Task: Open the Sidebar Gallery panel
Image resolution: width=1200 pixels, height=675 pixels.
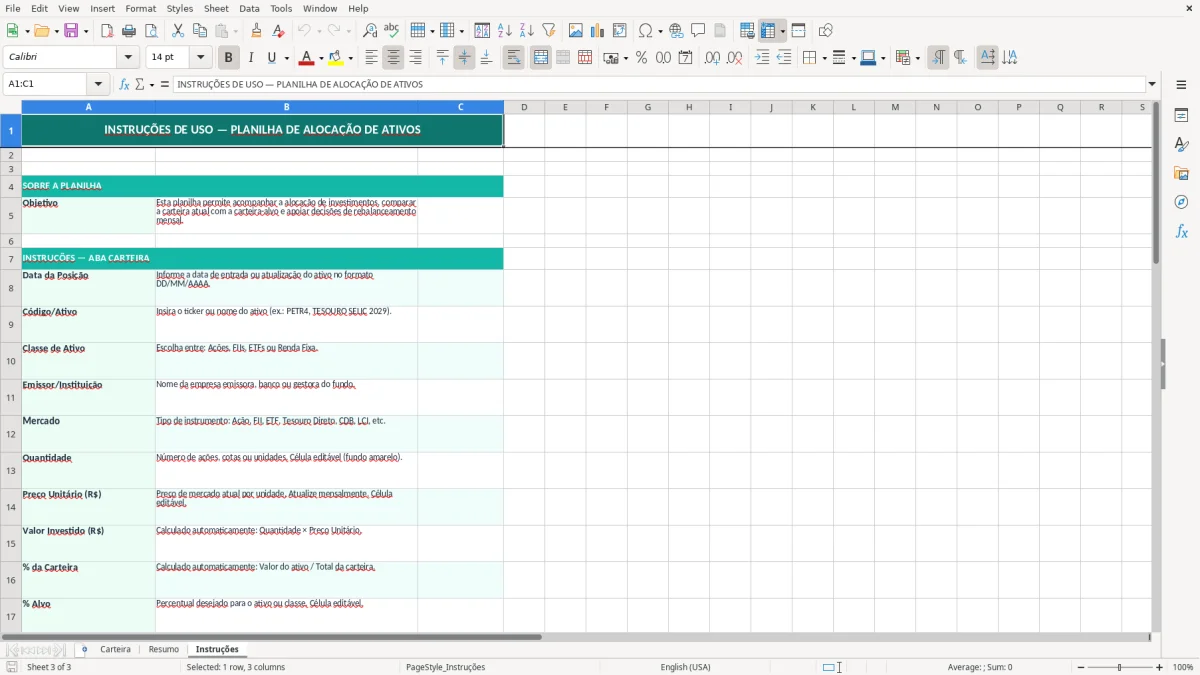Action: pos(1181,174)
